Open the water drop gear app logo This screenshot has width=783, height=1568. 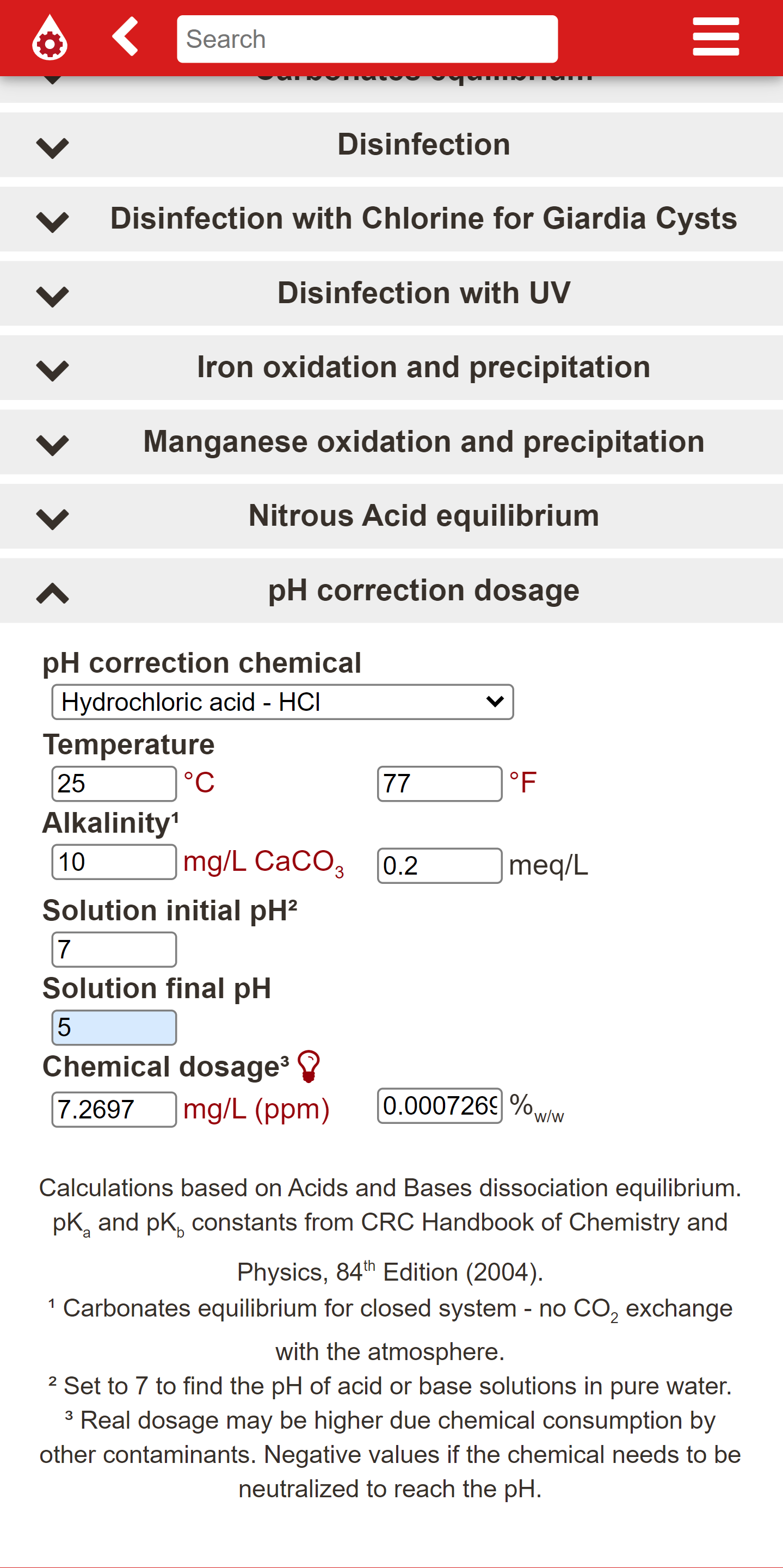50,38
